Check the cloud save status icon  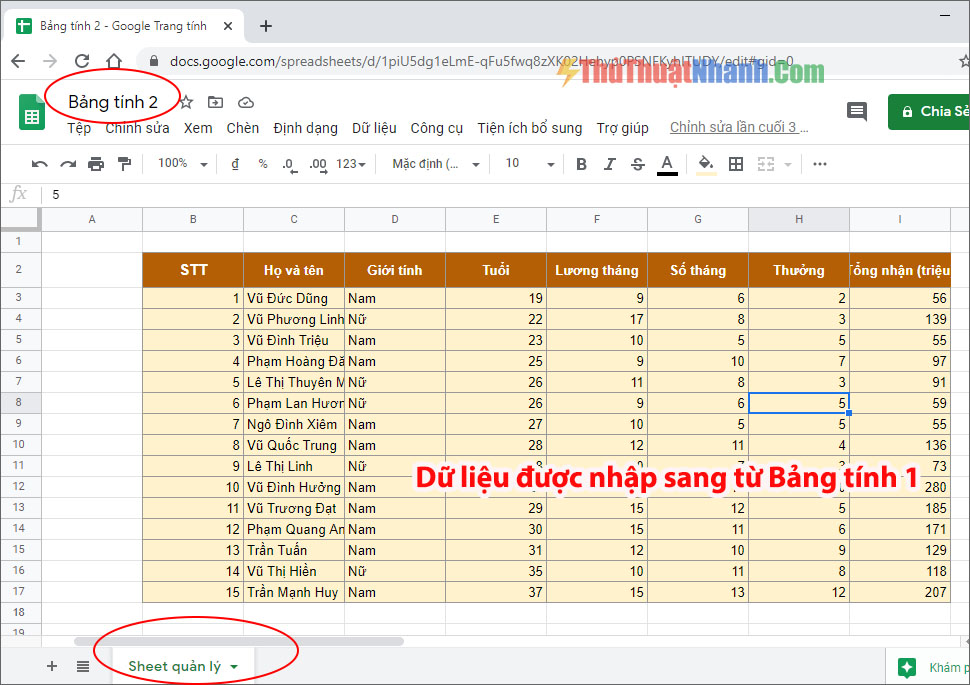246,102
